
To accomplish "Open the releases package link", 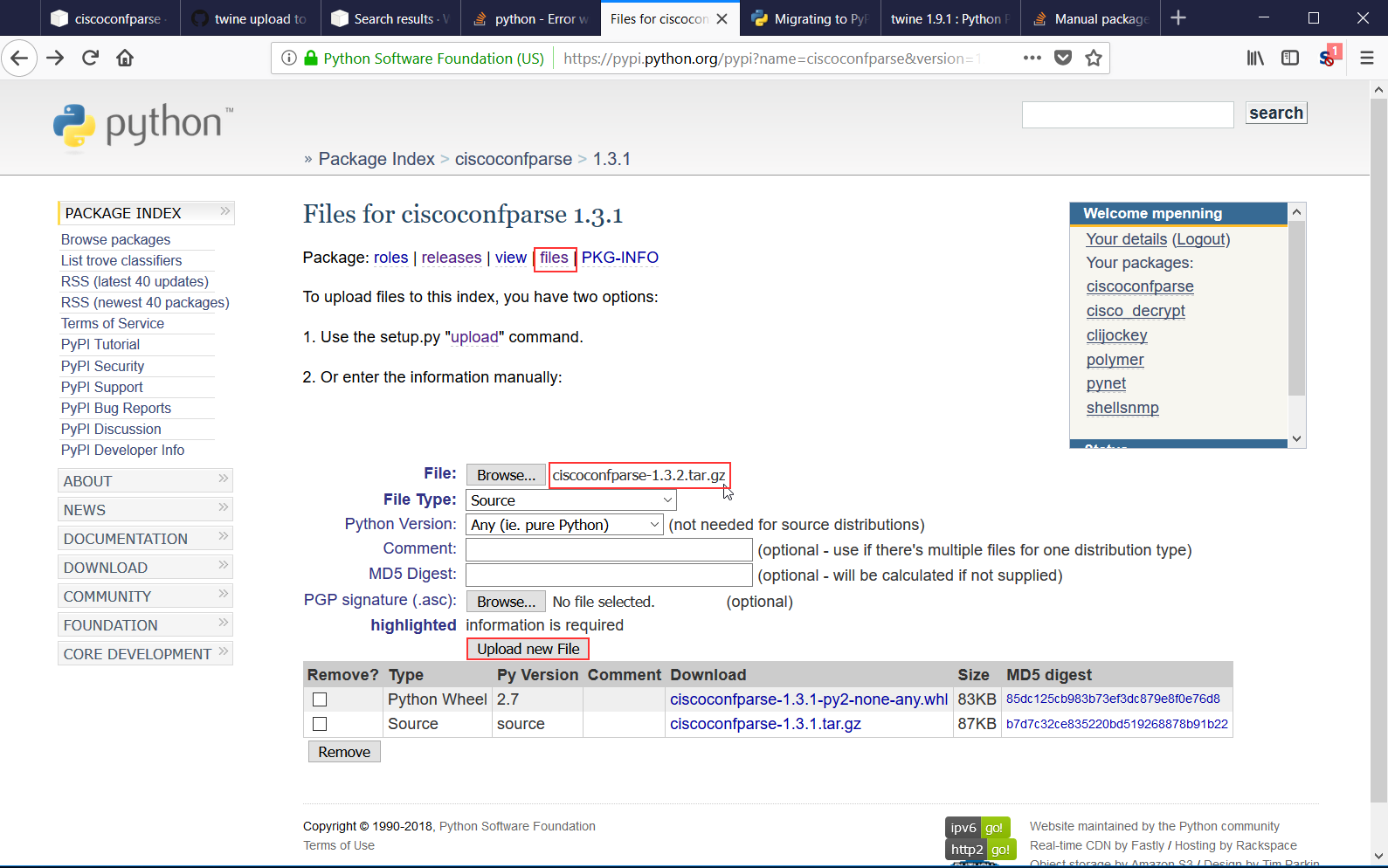I will click(452, 258).
